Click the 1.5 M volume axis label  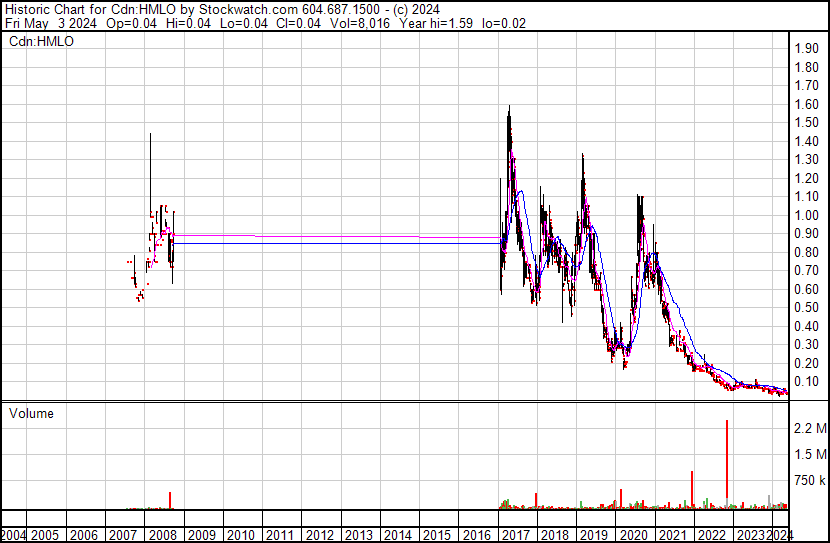810,454
